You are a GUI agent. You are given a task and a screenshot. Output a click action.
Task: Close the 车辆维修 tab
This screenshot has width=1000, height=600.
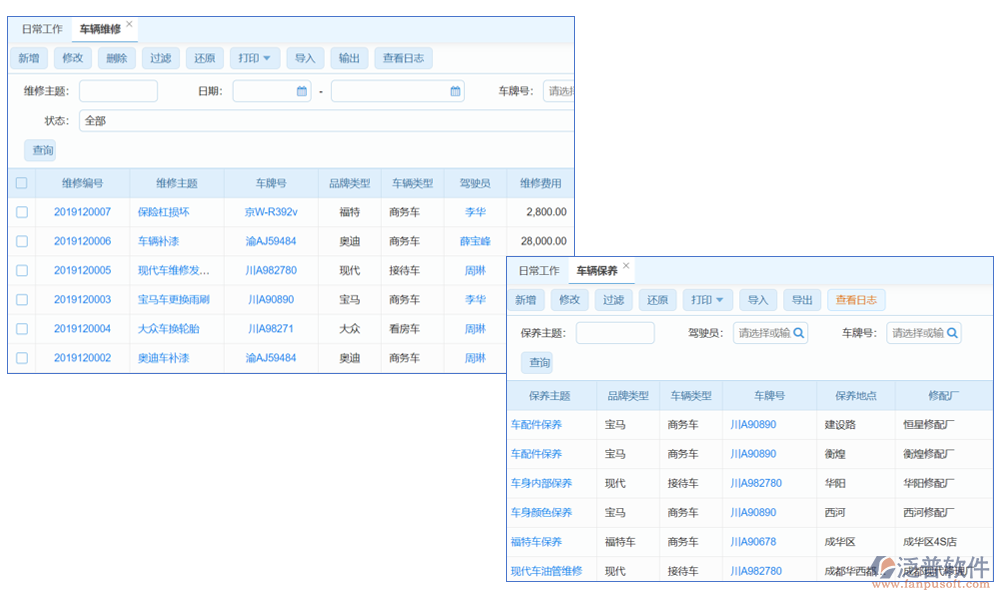129,24
